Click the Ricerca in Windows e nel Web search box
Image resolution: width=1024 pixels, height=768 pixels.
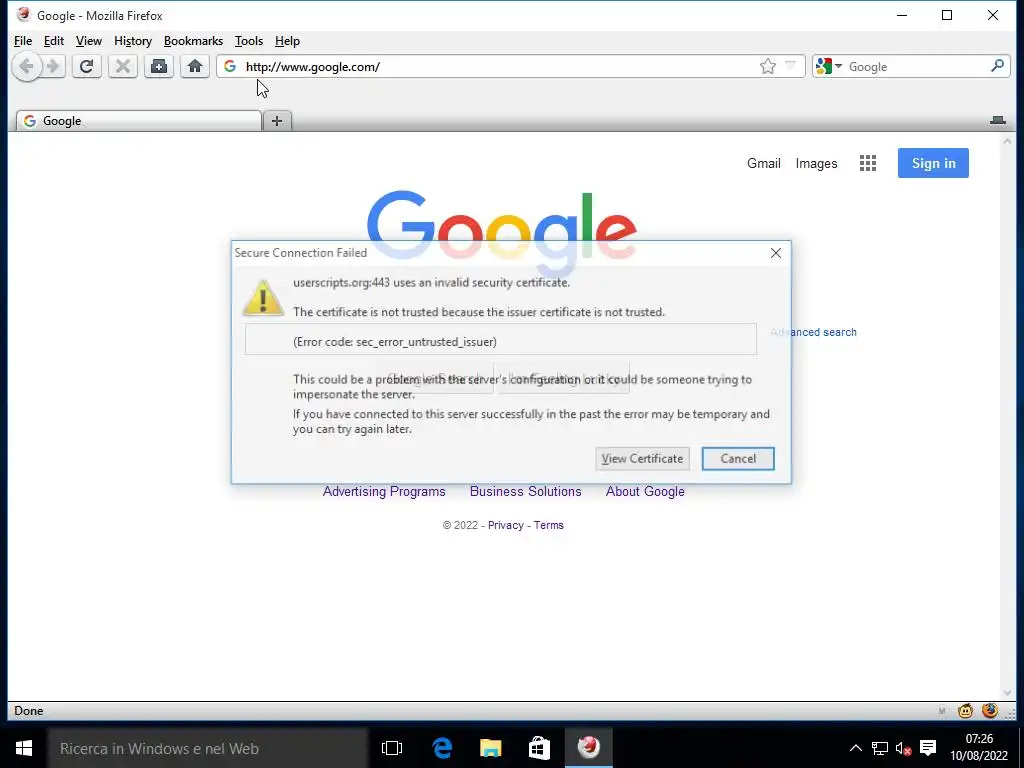coord(208,748)
